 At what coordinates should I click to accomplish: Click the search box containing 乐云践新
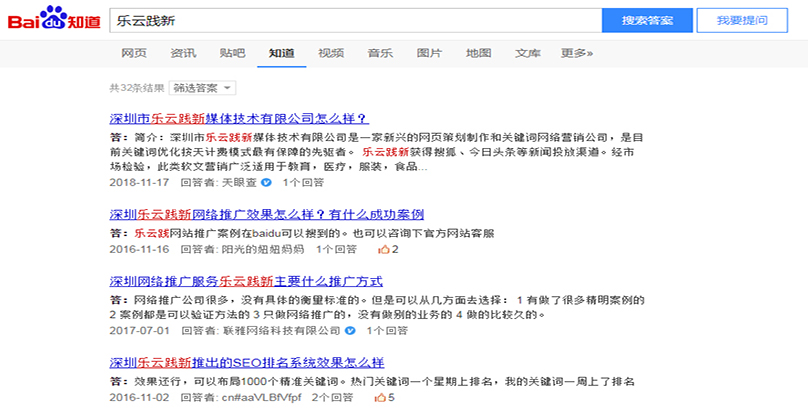pyautogui.click(x=356, y=21)
